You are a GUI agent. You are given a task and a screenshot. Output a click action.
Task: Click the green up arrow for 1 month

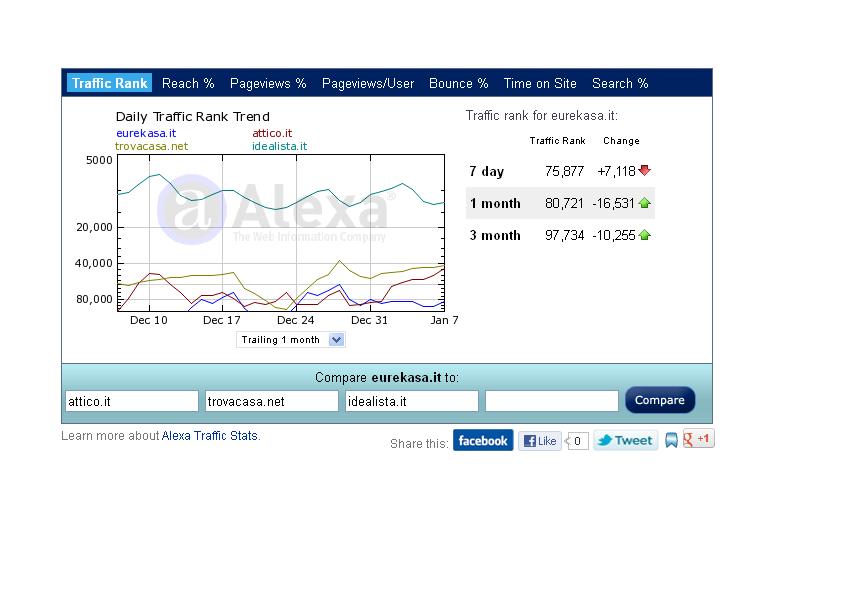(x=645, y=203)
